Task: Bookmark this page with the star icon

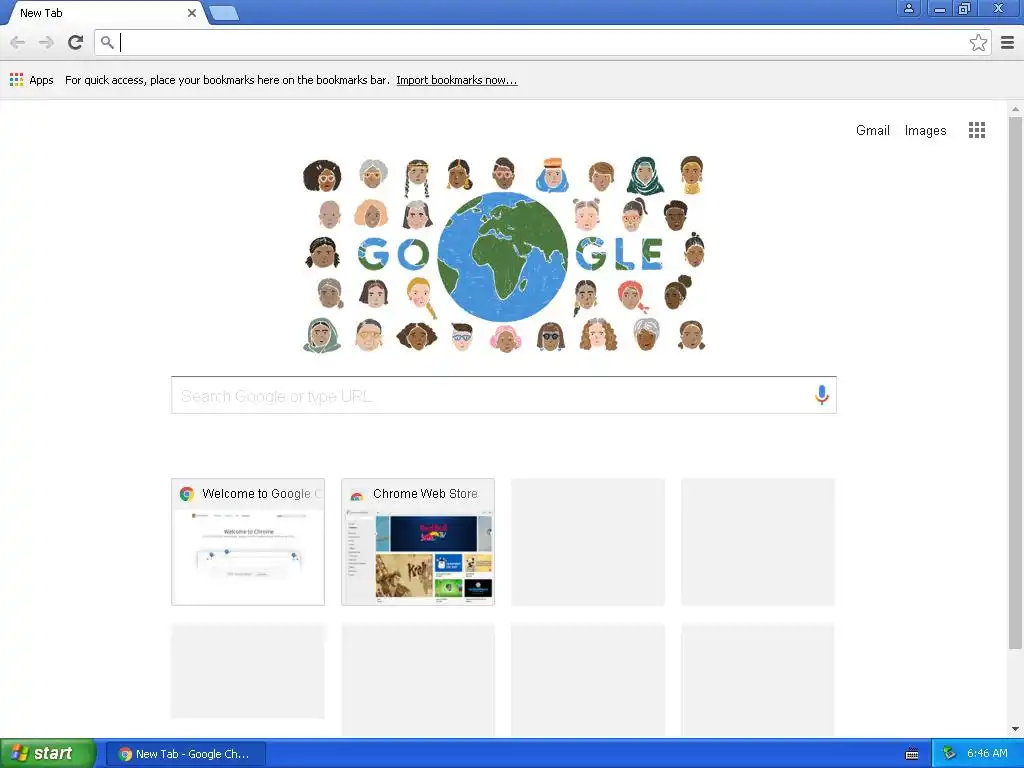Action: click(978, 42)
